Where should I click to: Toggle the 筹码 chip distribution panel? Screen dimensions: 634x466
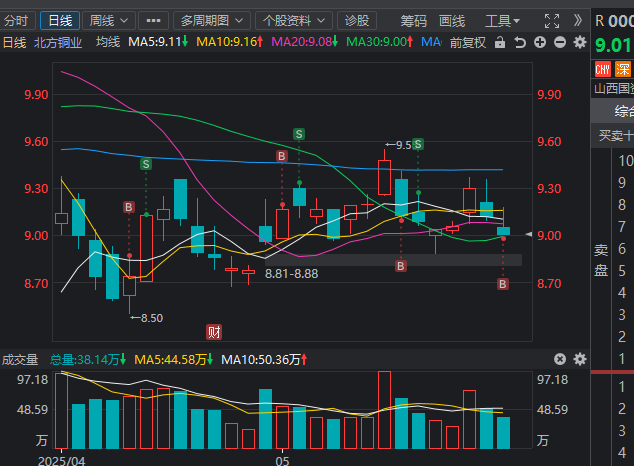click(413, 20)
